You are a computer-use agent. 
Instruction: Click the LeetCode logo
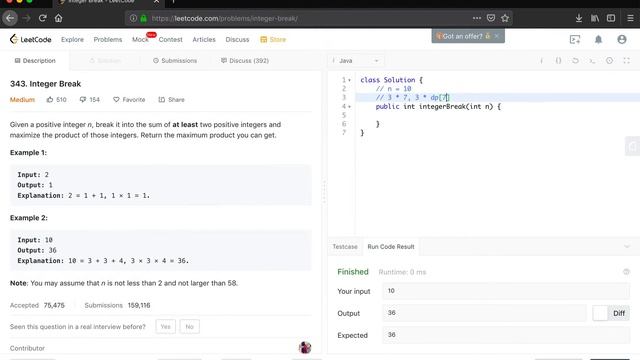[31, 39]
